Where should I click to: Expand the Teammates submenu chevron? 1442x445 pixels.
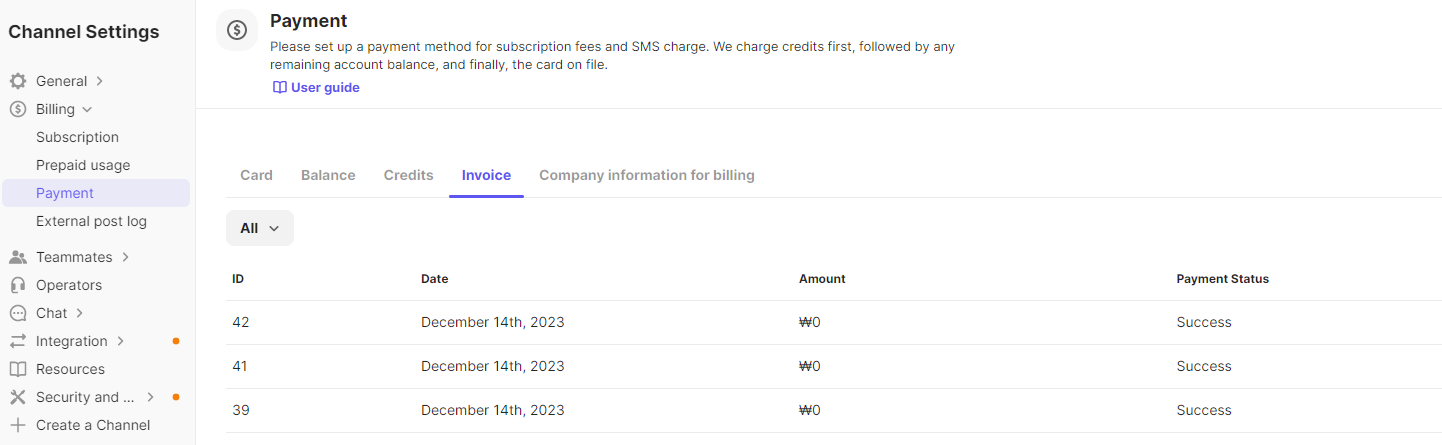click(125, 257)
